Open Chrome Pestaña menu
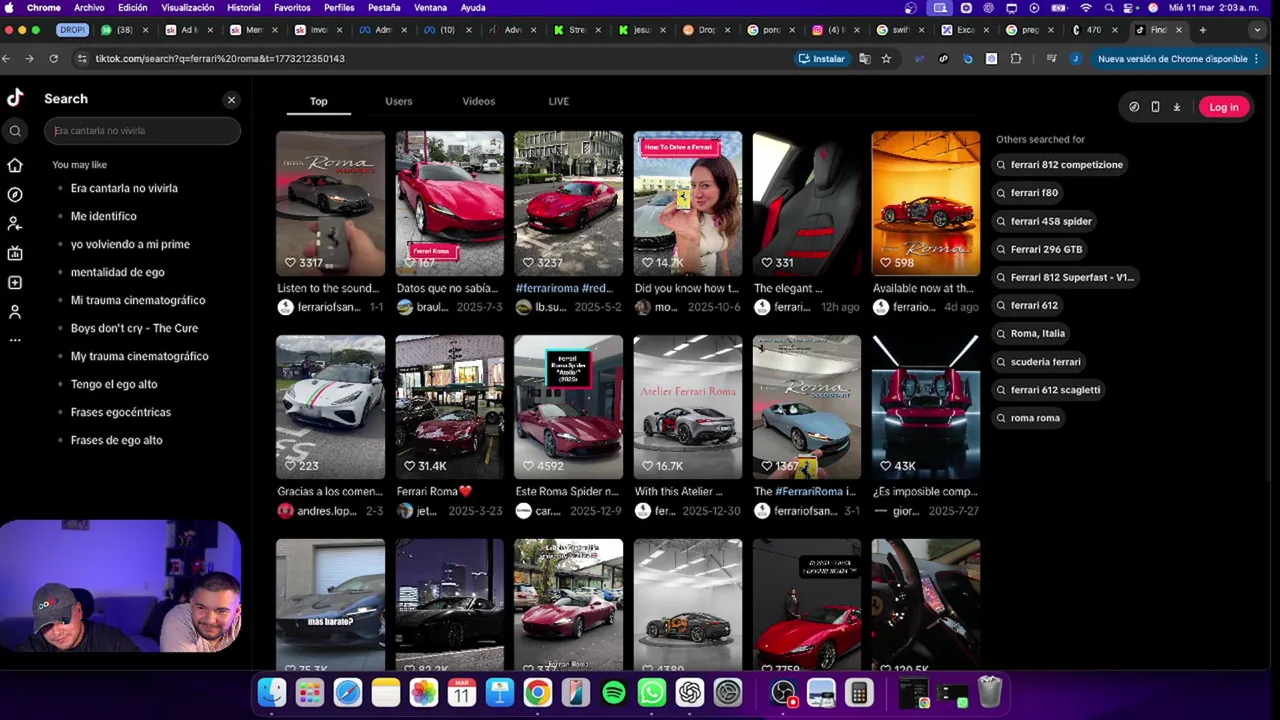The width and height of the screenshot is (1280, 720). [x=384, y=8]
